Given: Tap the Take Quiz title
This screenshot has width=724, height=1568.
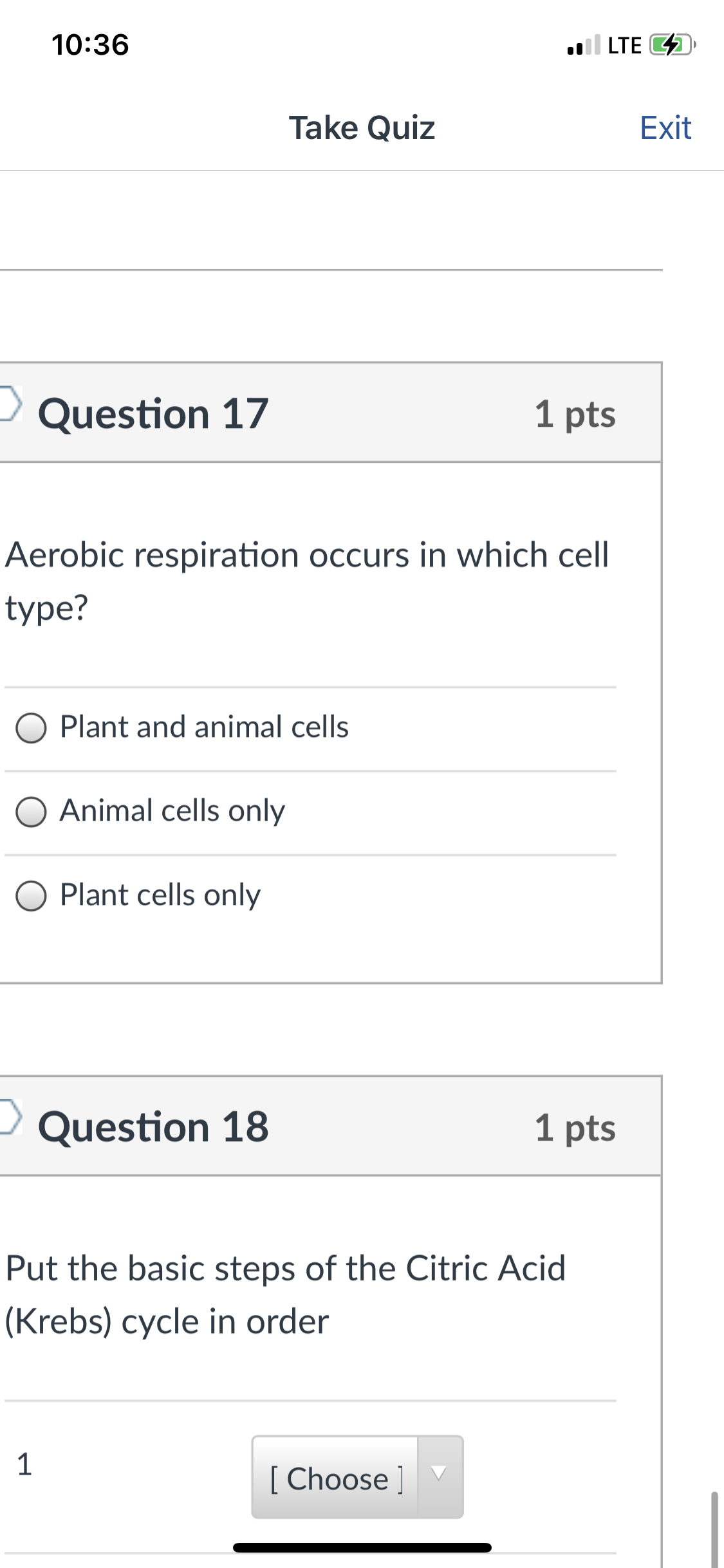Looking at the screenshot, I should pyautogui.click(x=362, y=127).
